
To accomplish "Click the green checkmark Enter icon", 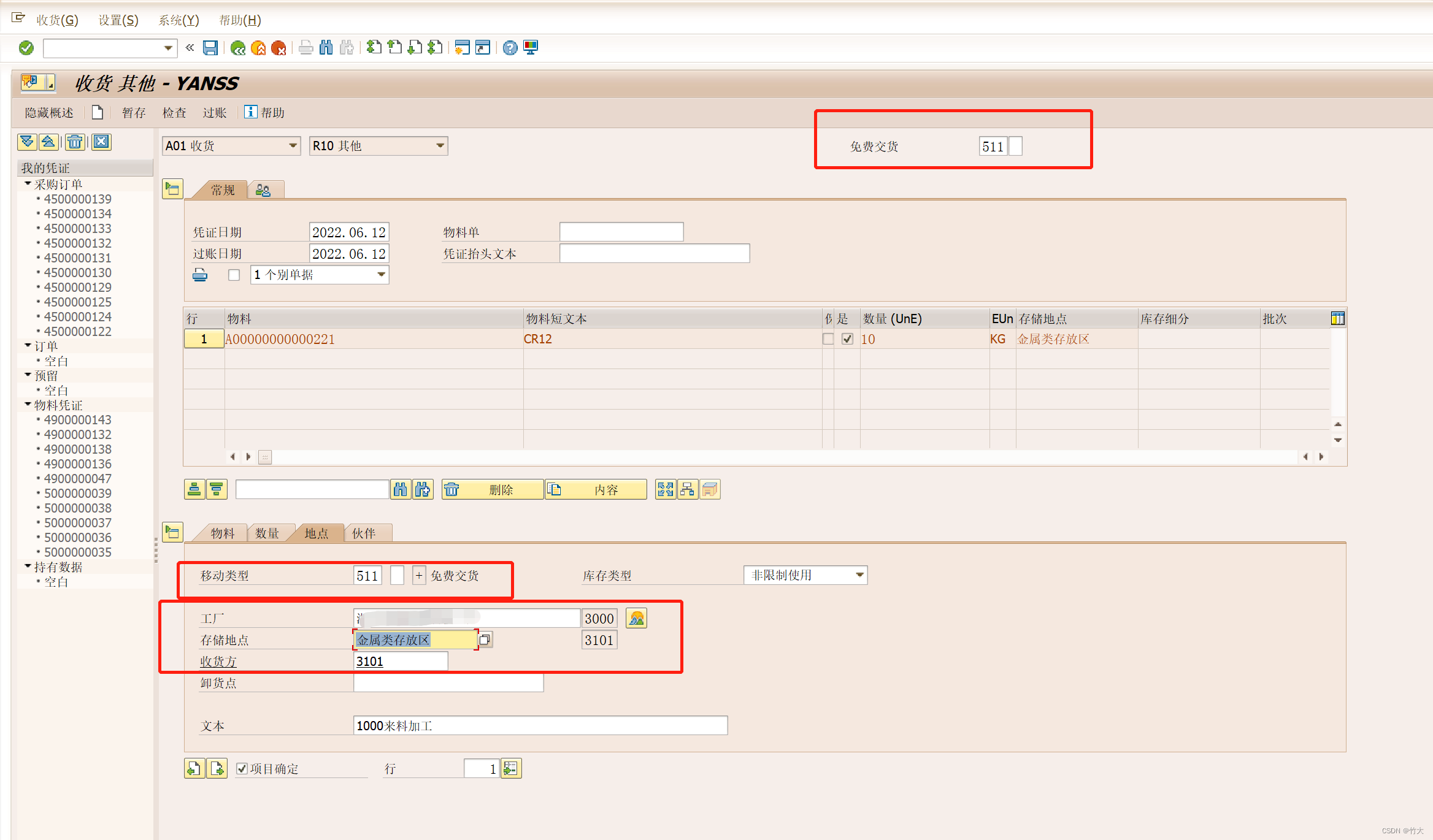I will tap(26, 48).
